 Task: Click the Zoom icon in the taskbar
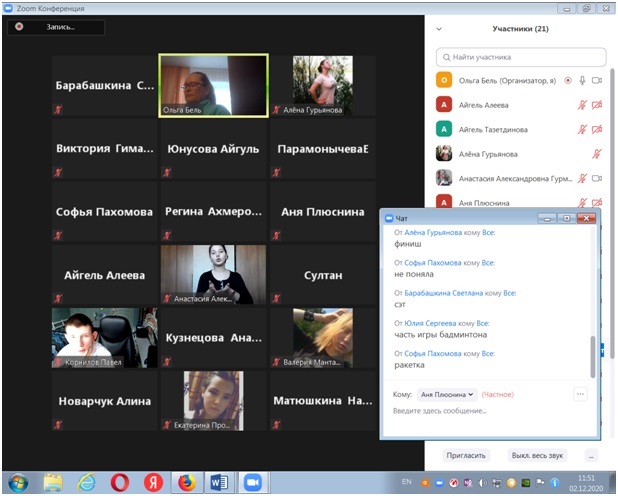coord(251,482)
